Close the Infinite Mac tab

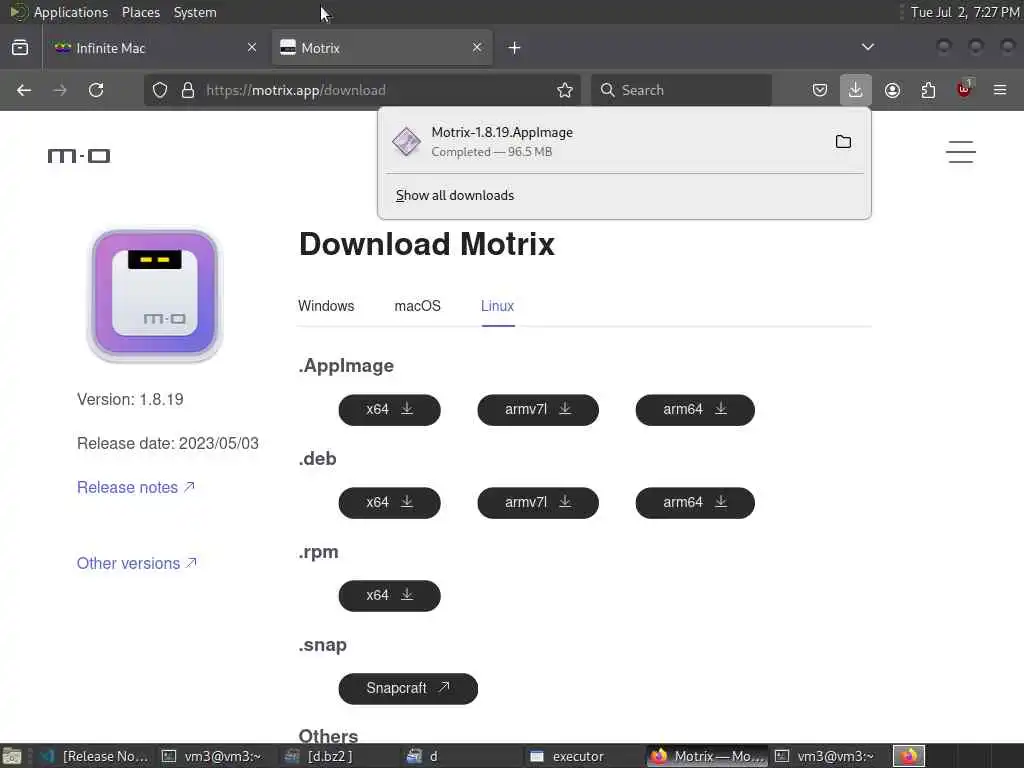tap(252, 47)
